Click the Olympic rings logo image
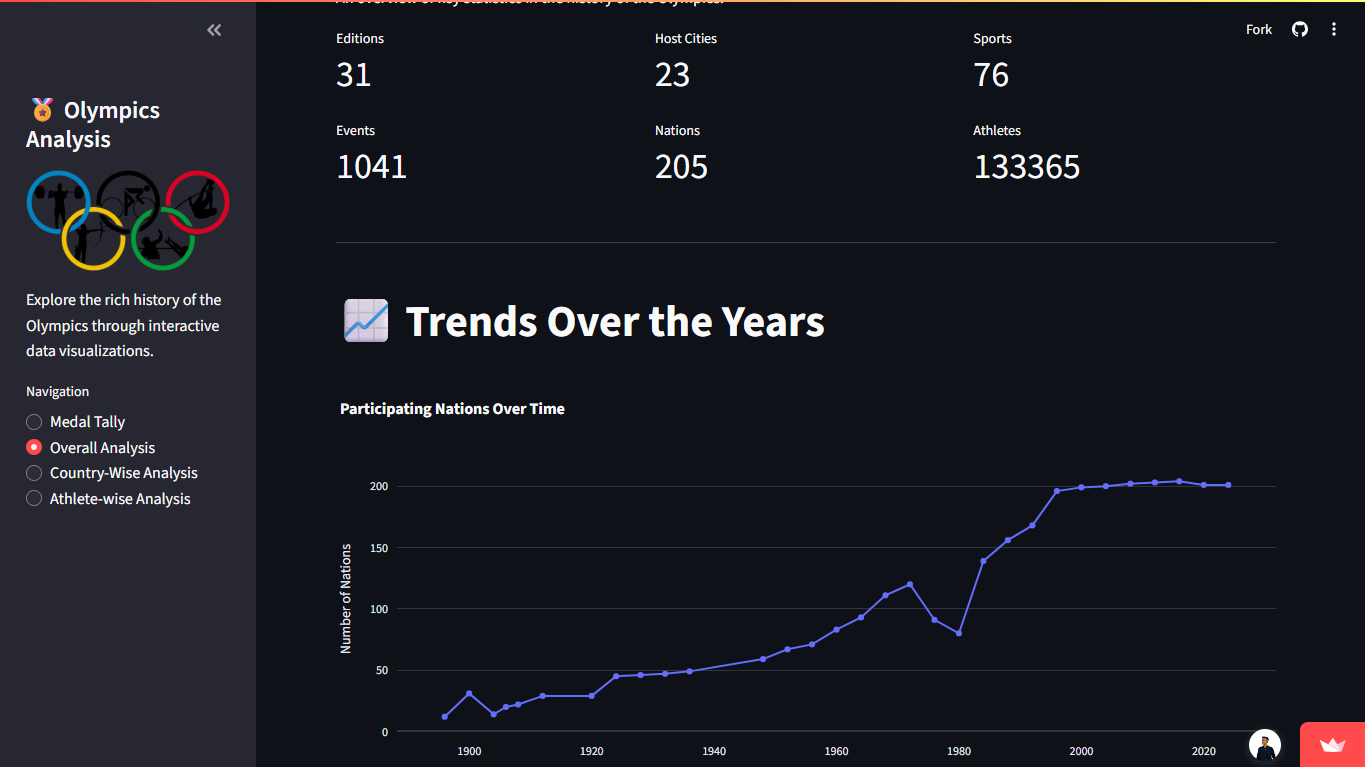 (128, 220)
